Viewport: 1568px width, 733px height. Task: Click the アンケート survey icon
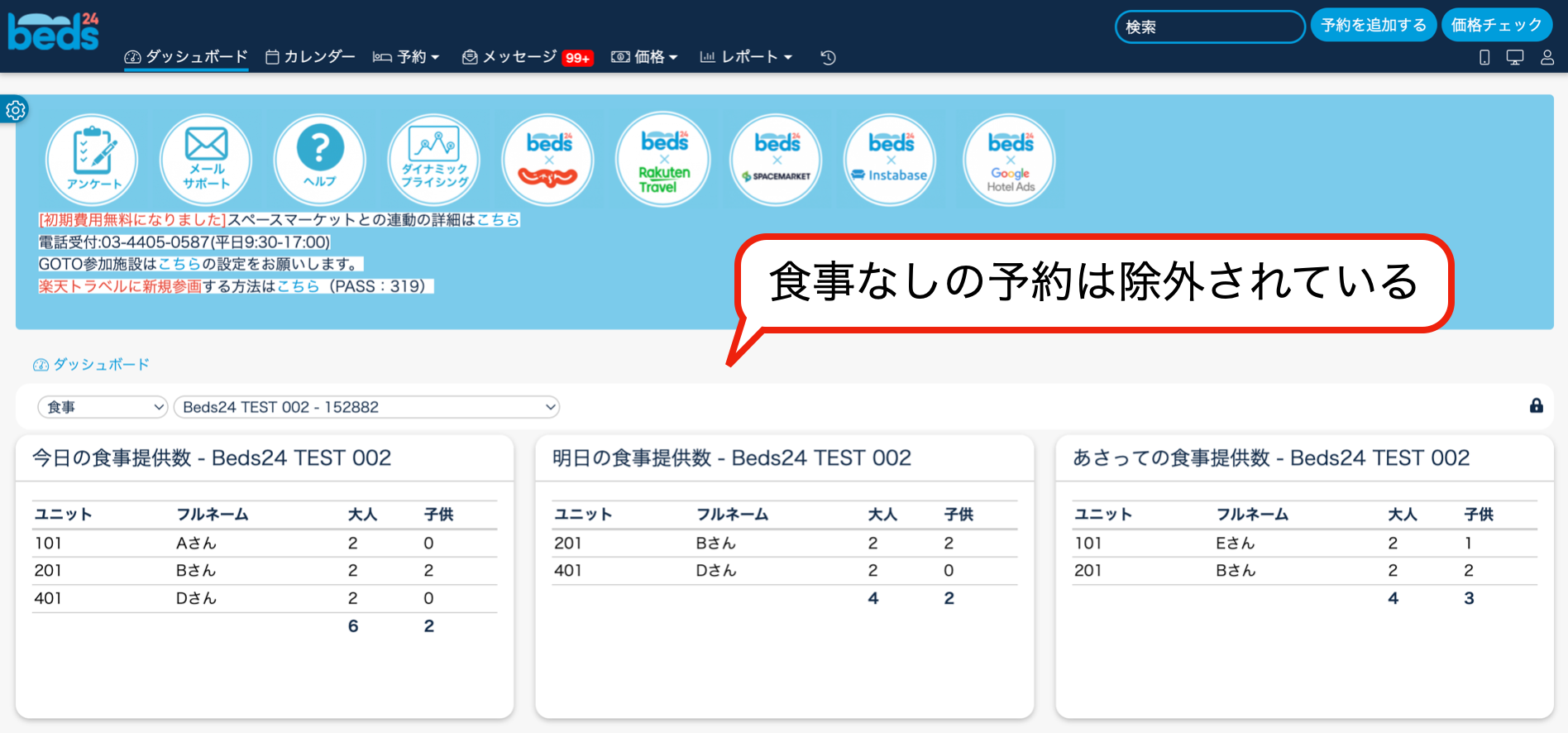click(92, 159)
